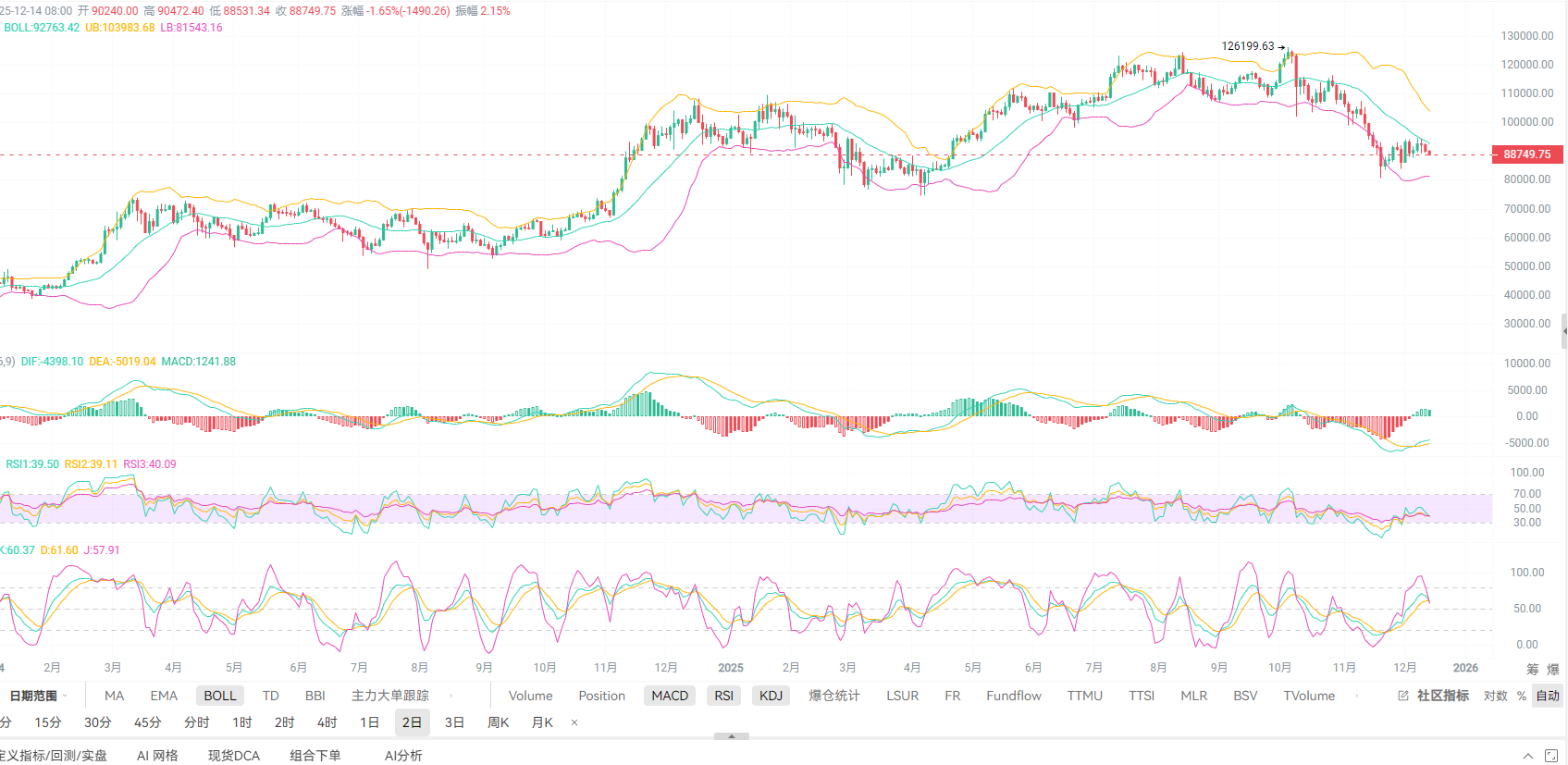Toggle the BOLL indicator off
Image resolution: width=1568 pixels, height=765 pixels.
coord(220,696)
